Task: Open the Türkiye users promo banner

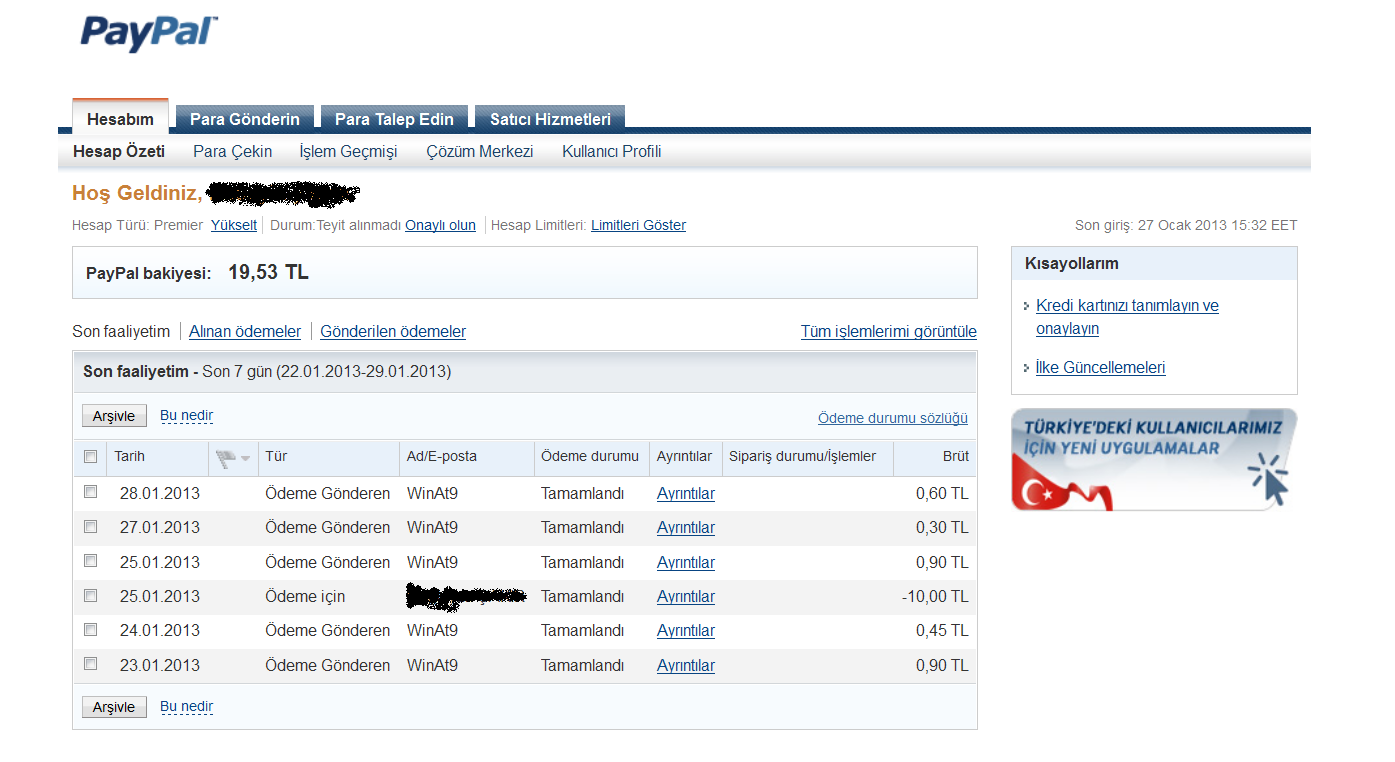Action: click(x=1154, y=460)
